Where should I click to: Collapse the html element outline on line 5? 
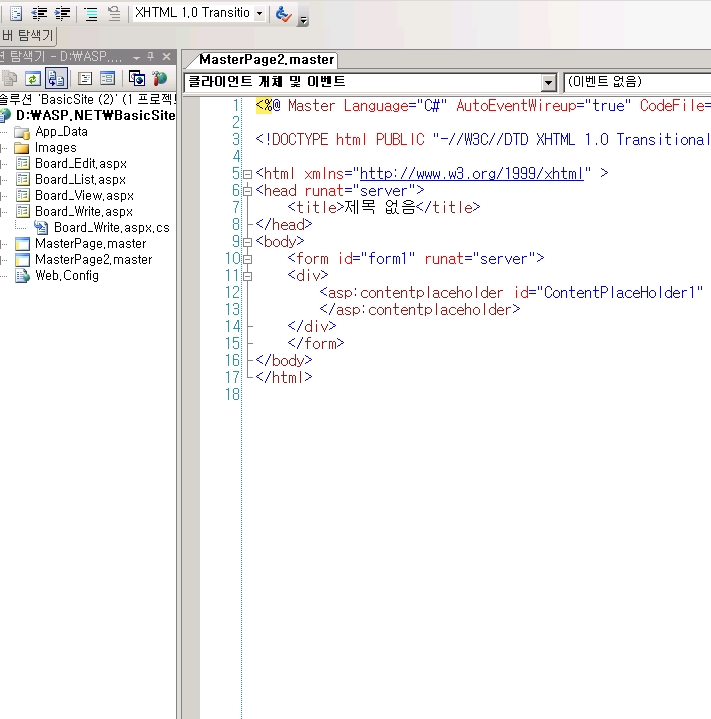(x=248, y=174)
